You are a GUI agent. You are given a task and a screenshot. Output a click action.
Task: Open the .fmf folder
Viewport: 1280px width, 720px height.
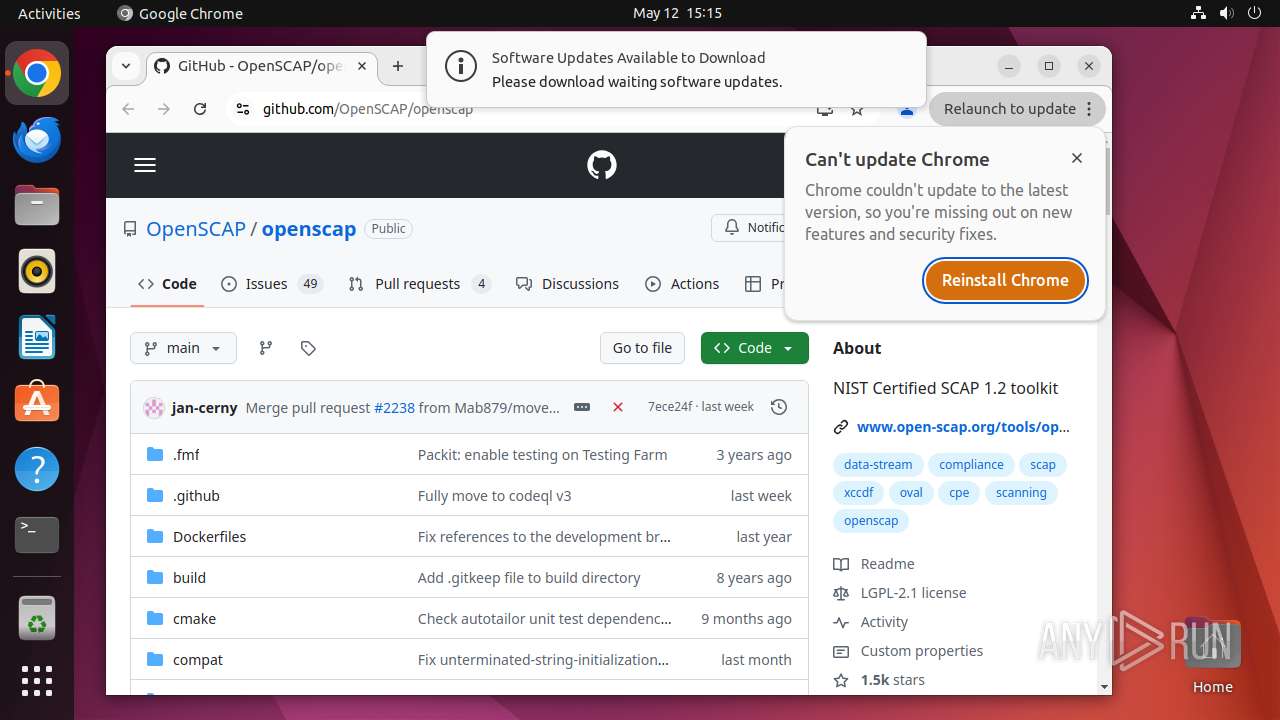pos(186,455)
